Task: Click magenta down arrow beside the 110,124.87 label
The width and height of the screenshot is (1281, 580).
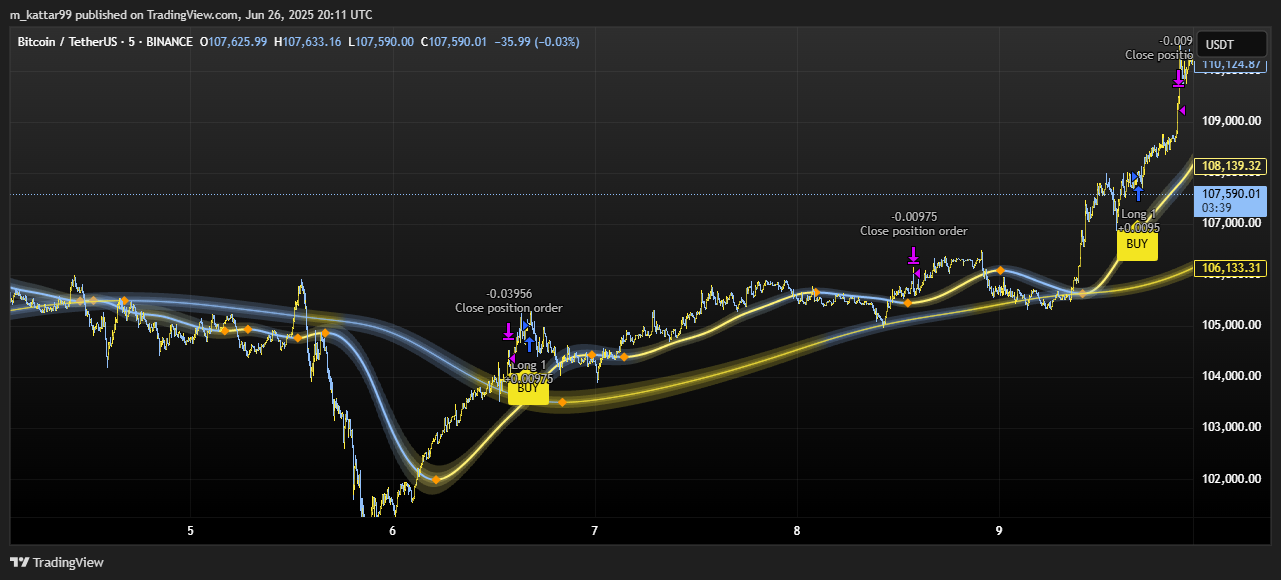Action: (x=1179, y=80)
